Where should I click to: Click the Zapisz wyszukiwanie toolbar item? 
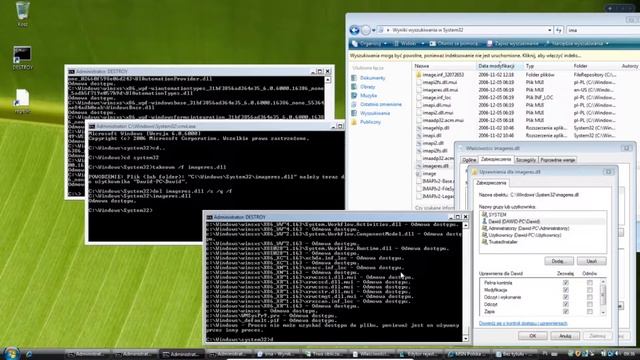click(513, 44)
